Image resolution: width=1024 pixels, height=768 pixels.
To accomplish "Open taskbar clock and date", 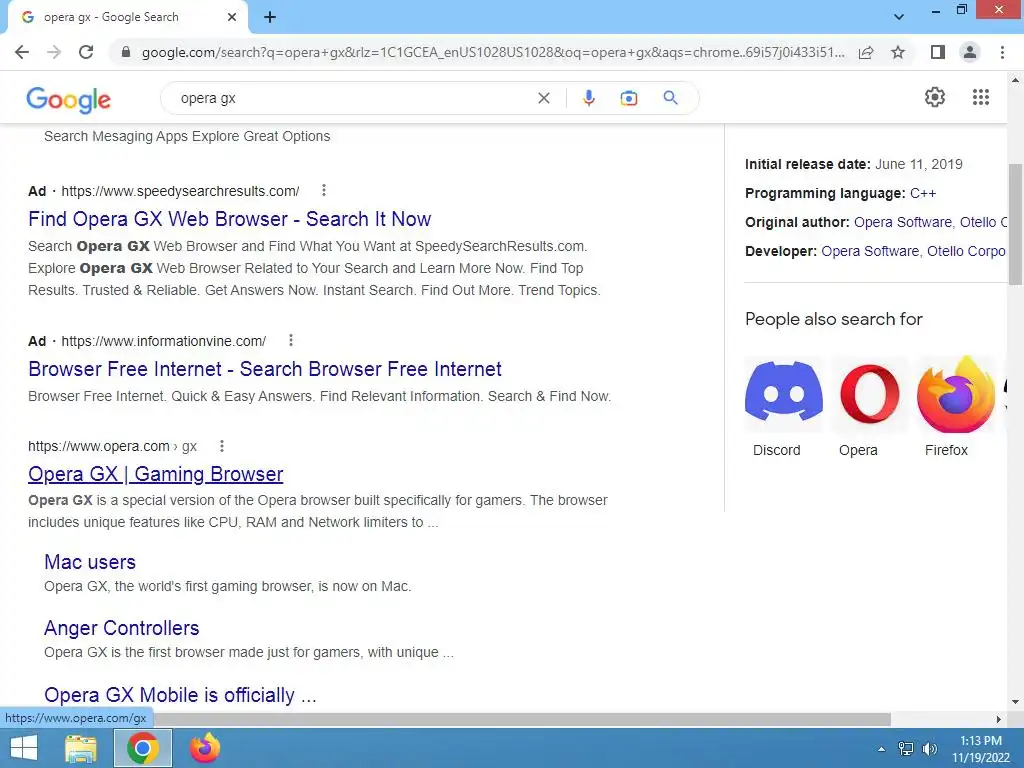I will (x=981, y=749).
